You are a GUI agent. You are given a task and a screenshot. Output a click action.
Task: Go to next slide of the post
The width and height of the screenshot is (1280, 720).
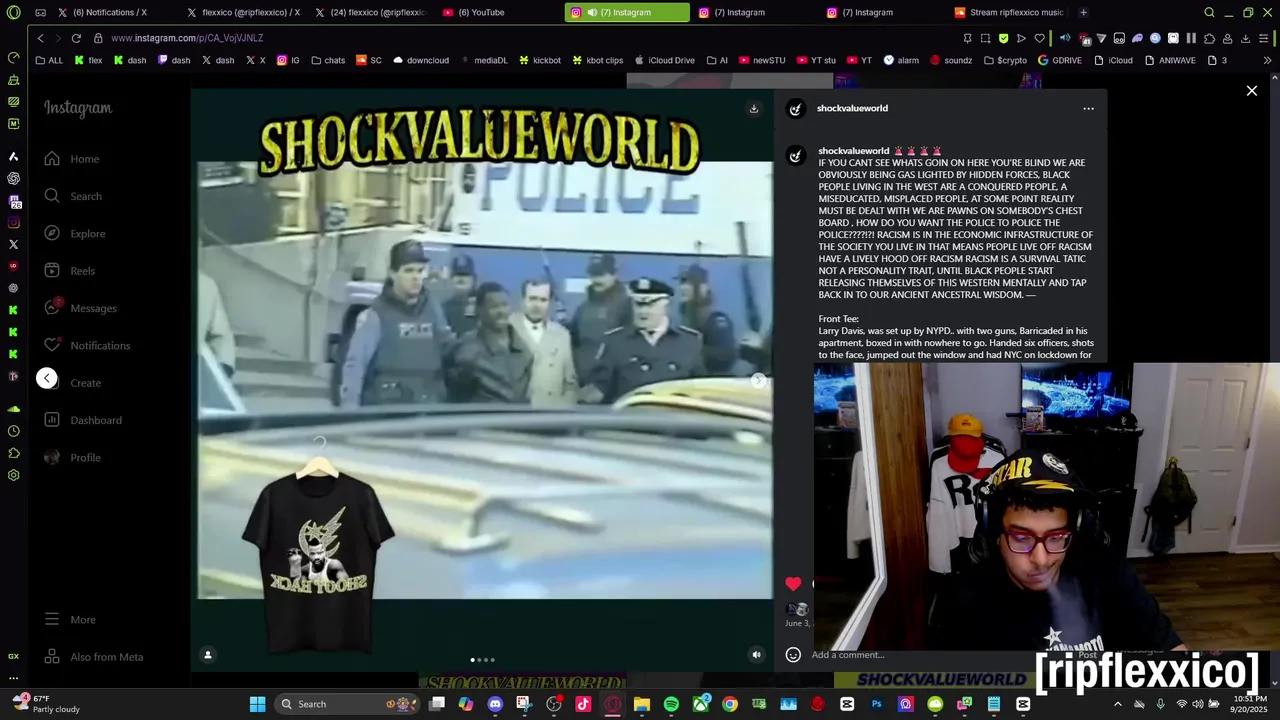[x=758, y=380]
